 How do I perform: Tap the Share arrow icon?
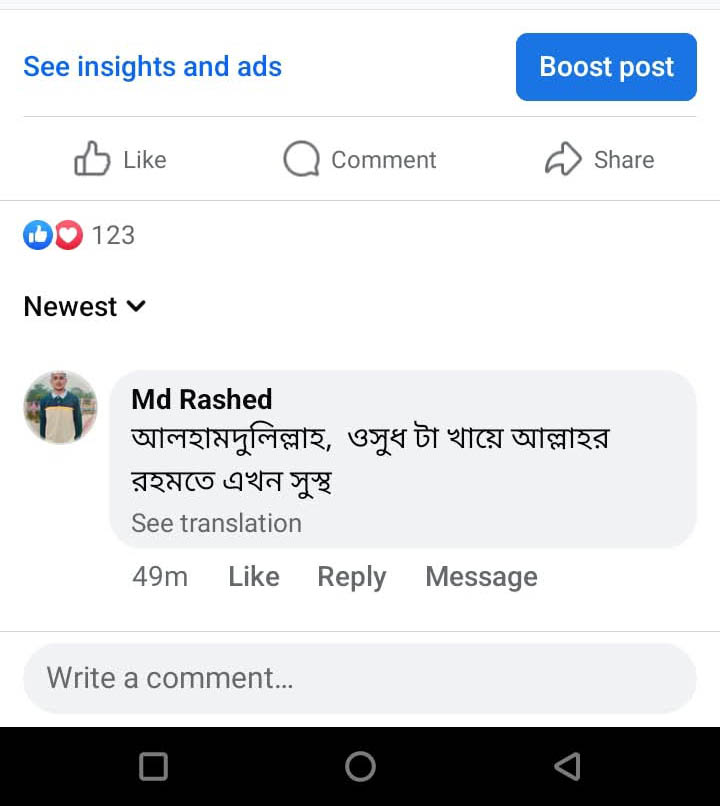563,159
